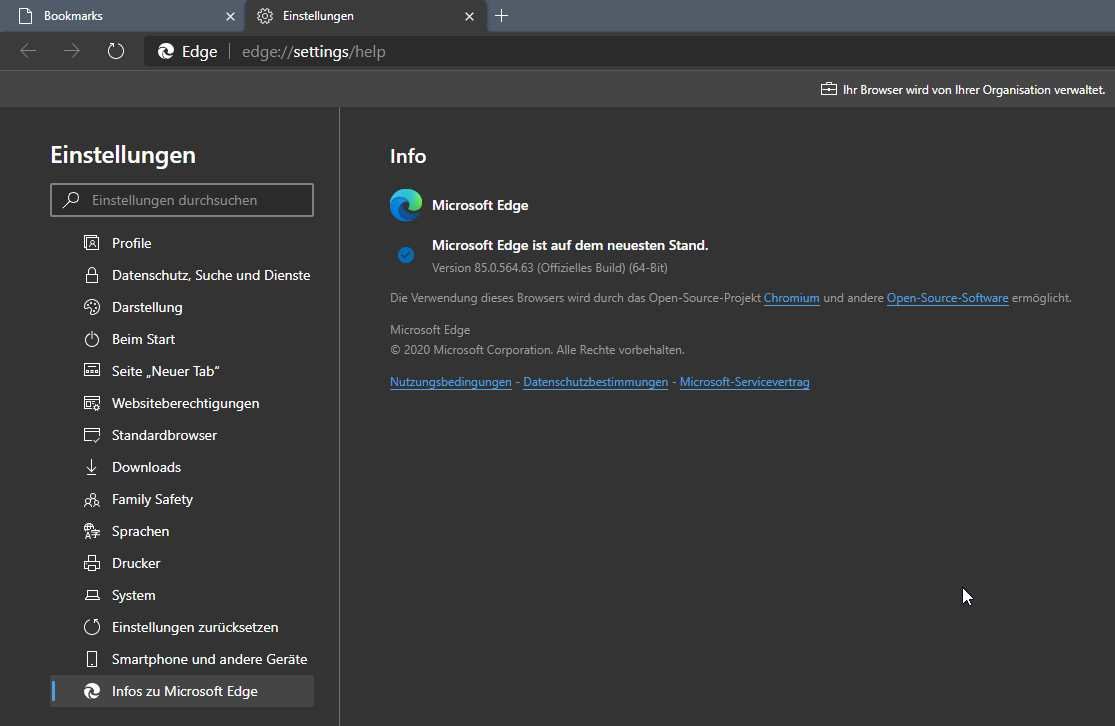This screenshot has width=1115, height=726.
Task: Open the Chromium link
Action: pos(791,298)
